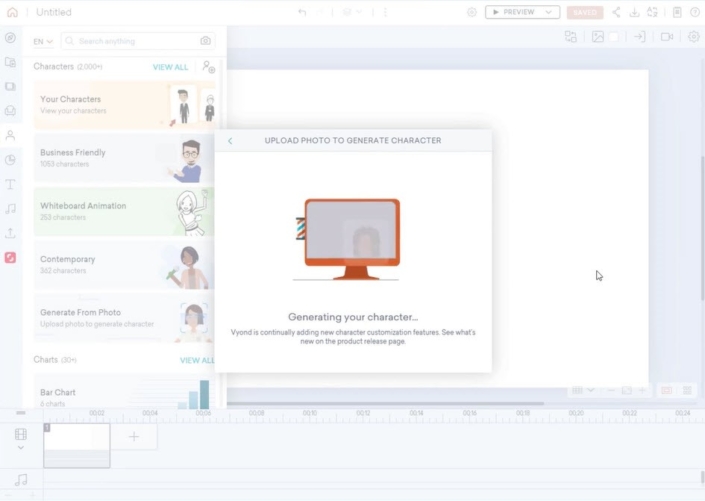Screen dimensions: 705x501
Task: Click the background color swatch above canvas
Action: tap(615, 37)
